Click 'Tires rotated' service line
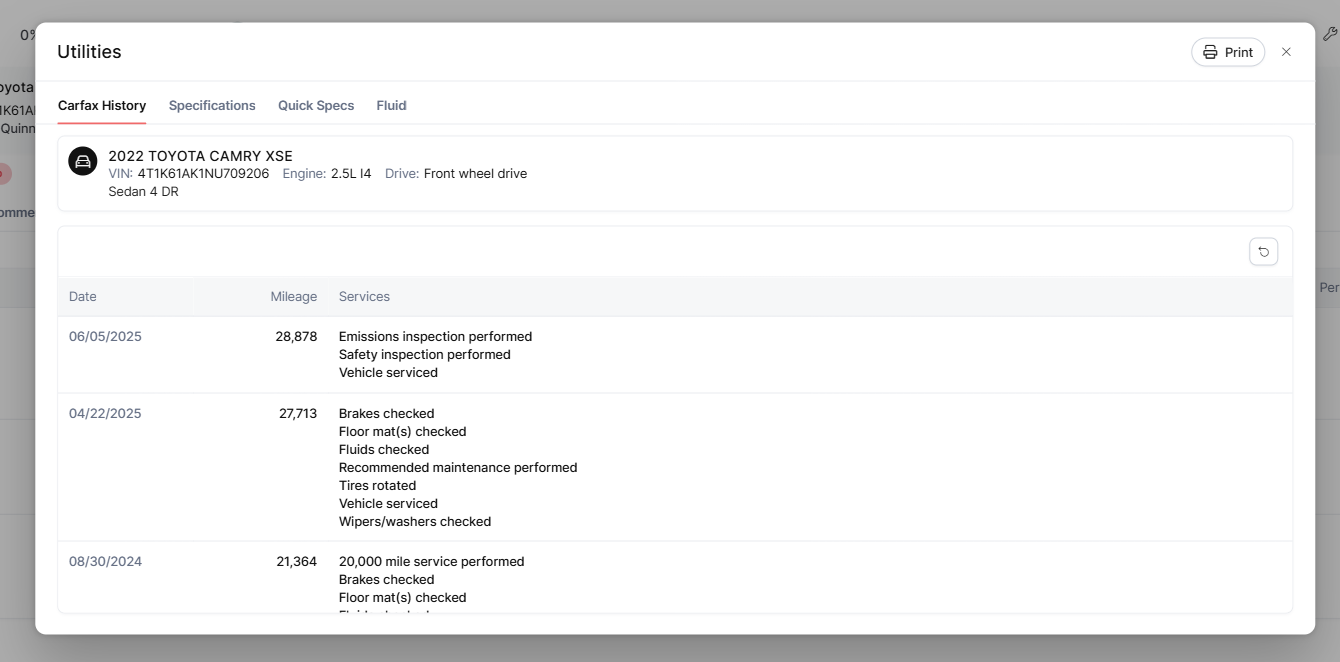Viewport: 1340px width, 662px height. [377, 486]
